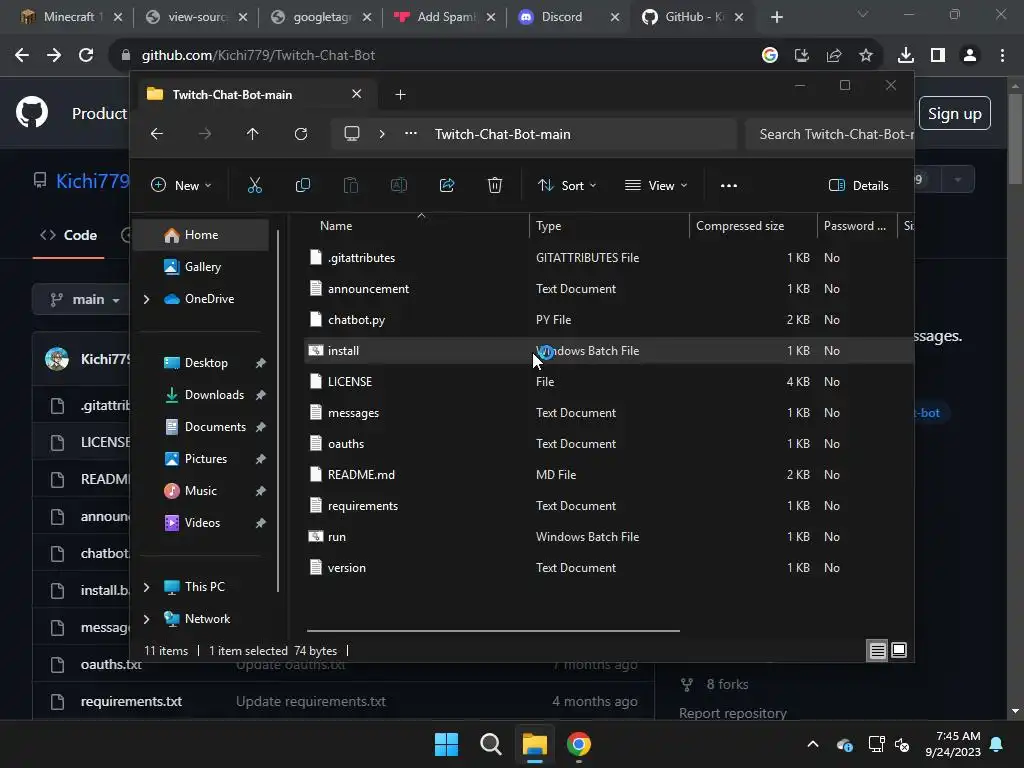
Task: Click the Explorer horizontal scrollbar
Action: point(493,631)
